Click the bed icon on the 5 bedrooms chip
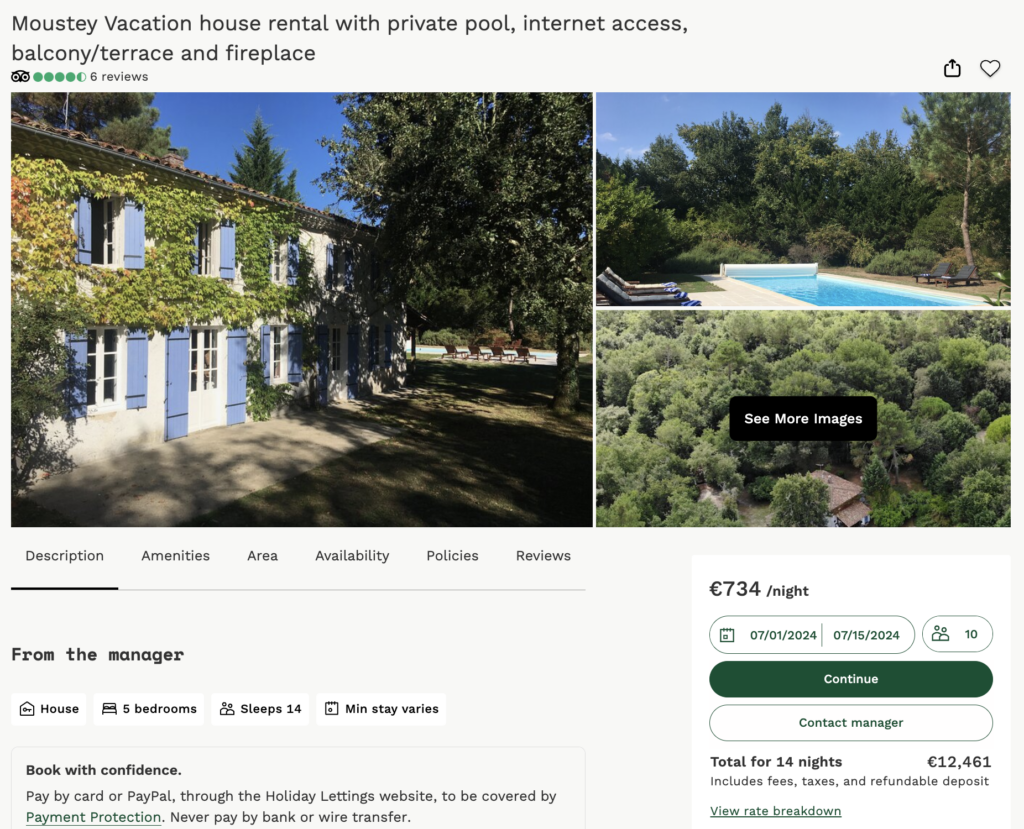Screen dimensions: 1024x829 [110, 708]
